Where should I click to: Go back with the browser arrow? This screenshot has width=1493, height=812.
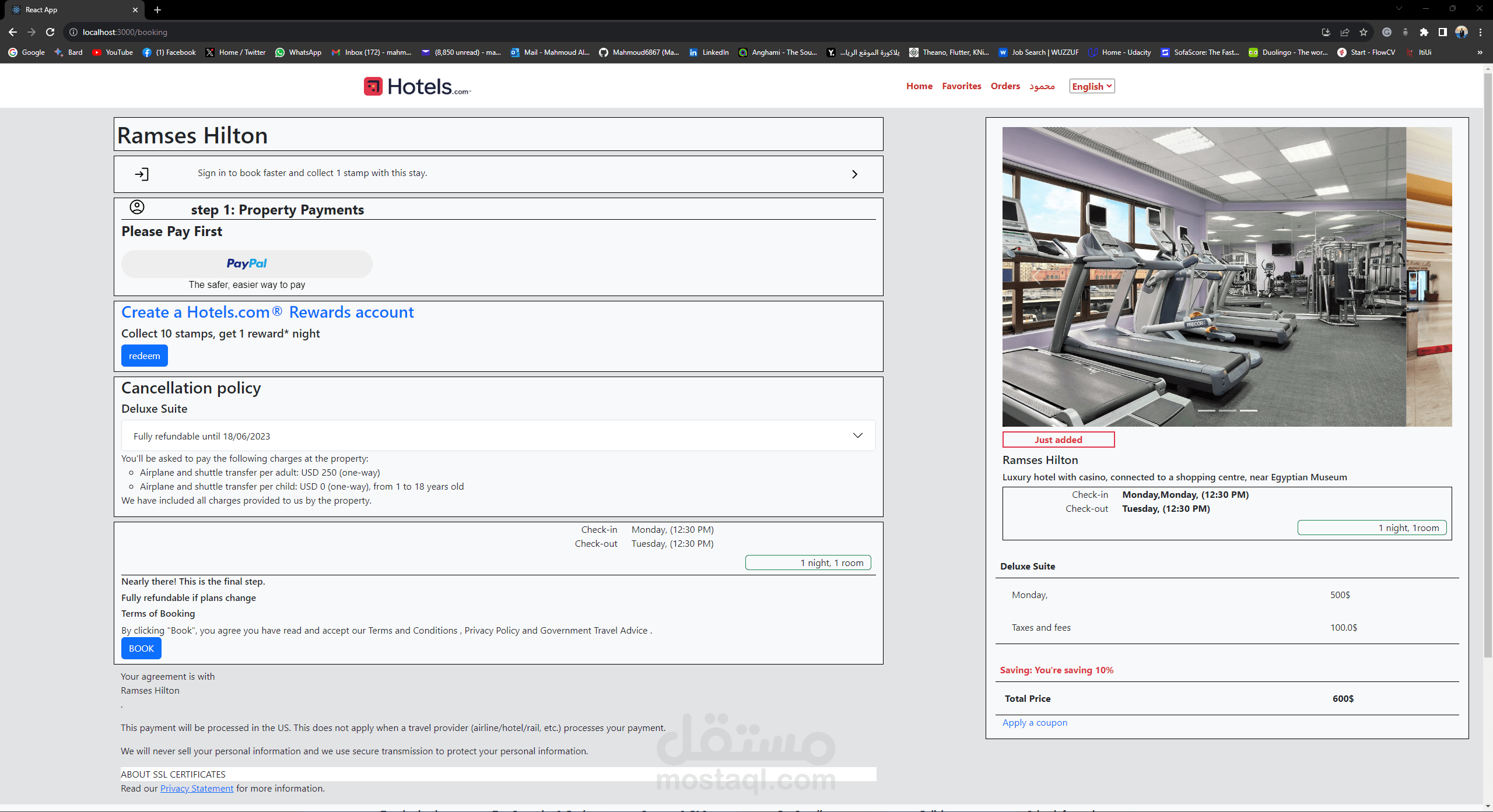click(13, 32)
